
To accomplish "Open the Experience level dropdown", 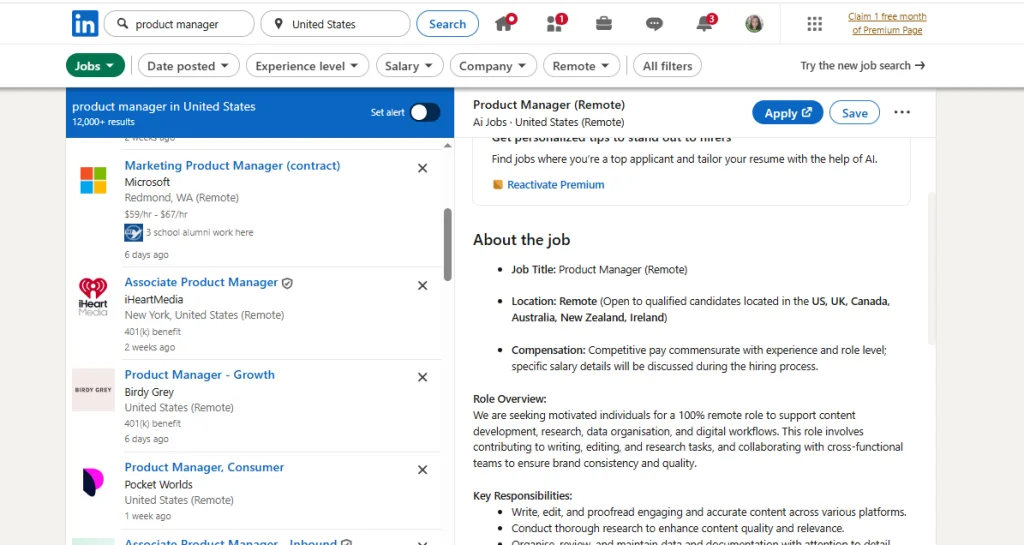I will click(307, 65).
